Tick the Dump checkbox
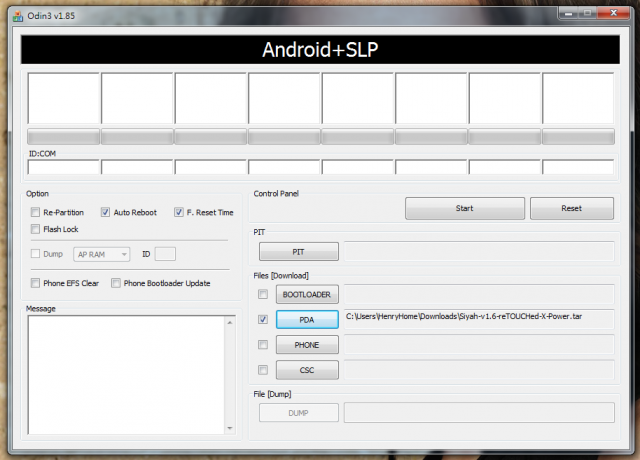This screenshot has height=460, width=640. click(36, 254)
